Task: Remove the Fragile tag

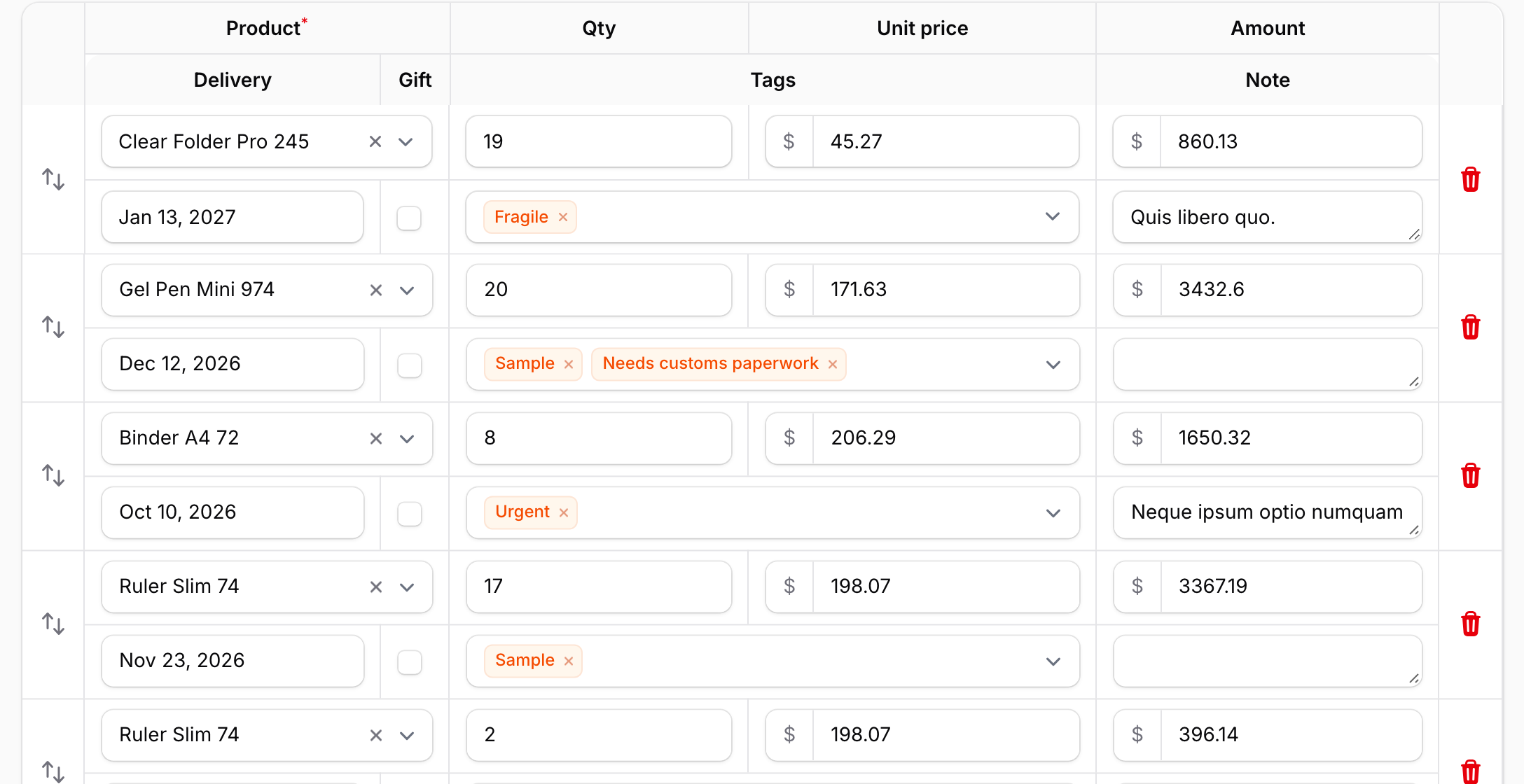Action: [x=563, y=218]
